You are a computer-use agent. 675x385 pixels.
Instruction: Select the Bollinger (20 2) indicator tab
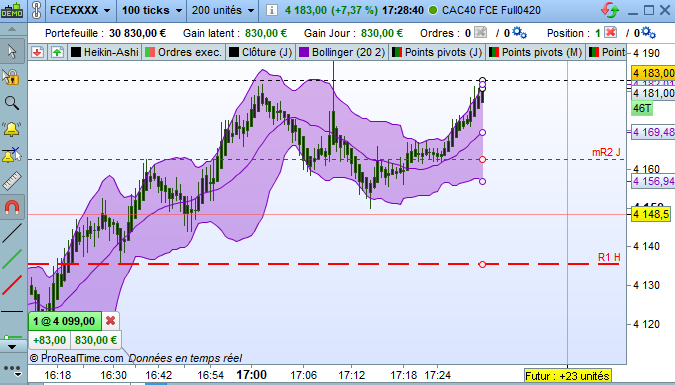coord(342,52)
